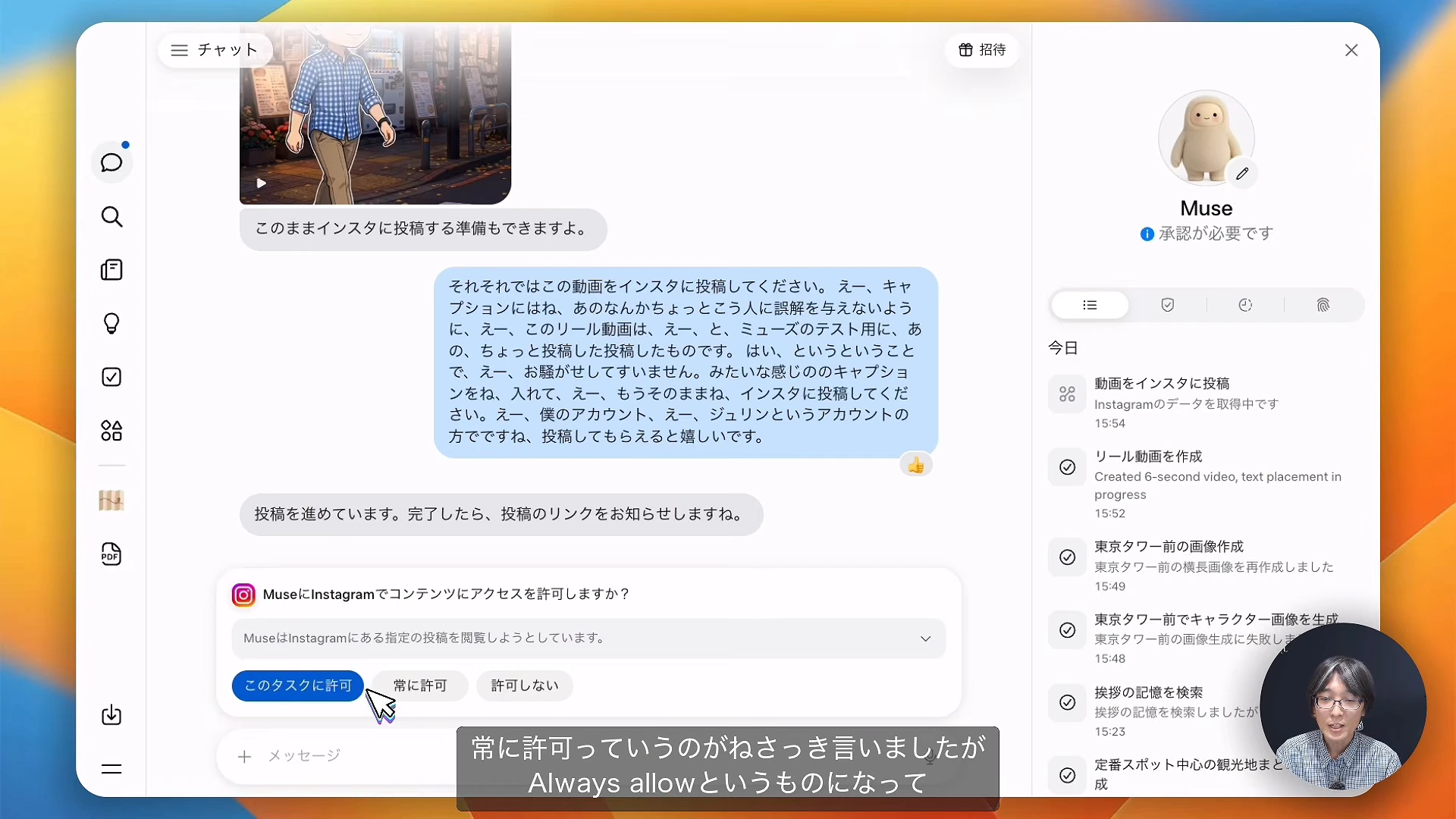Screen dimensions: 1456x819
Task: Open the 動画をインスタに投稿 task
Action: tap(1205, 403)
